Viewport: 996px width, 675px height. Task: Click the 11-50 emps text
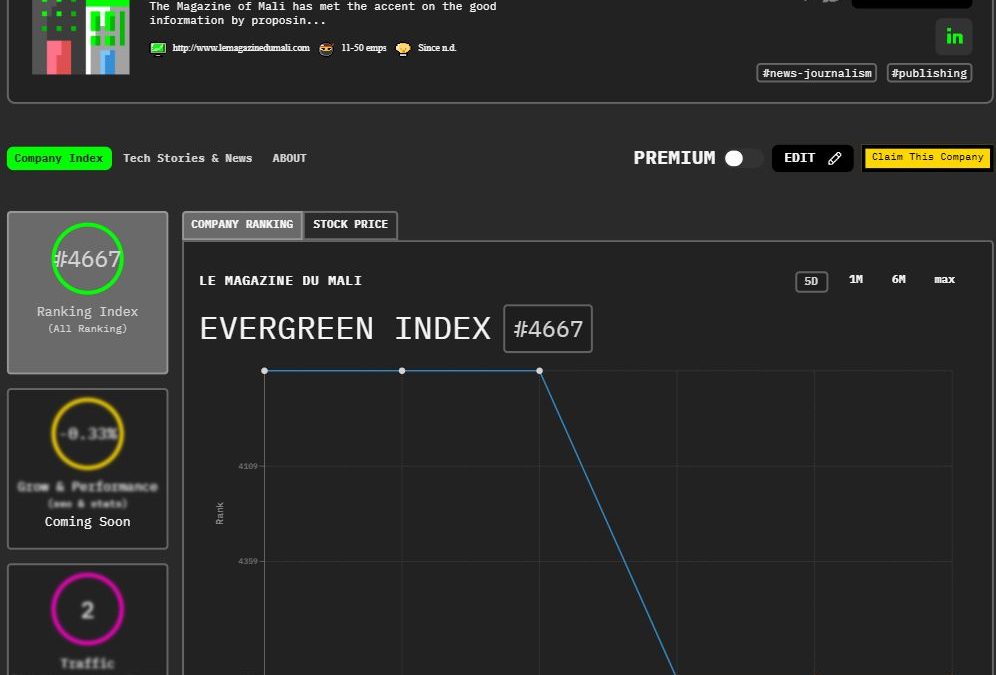coord(363,48)
